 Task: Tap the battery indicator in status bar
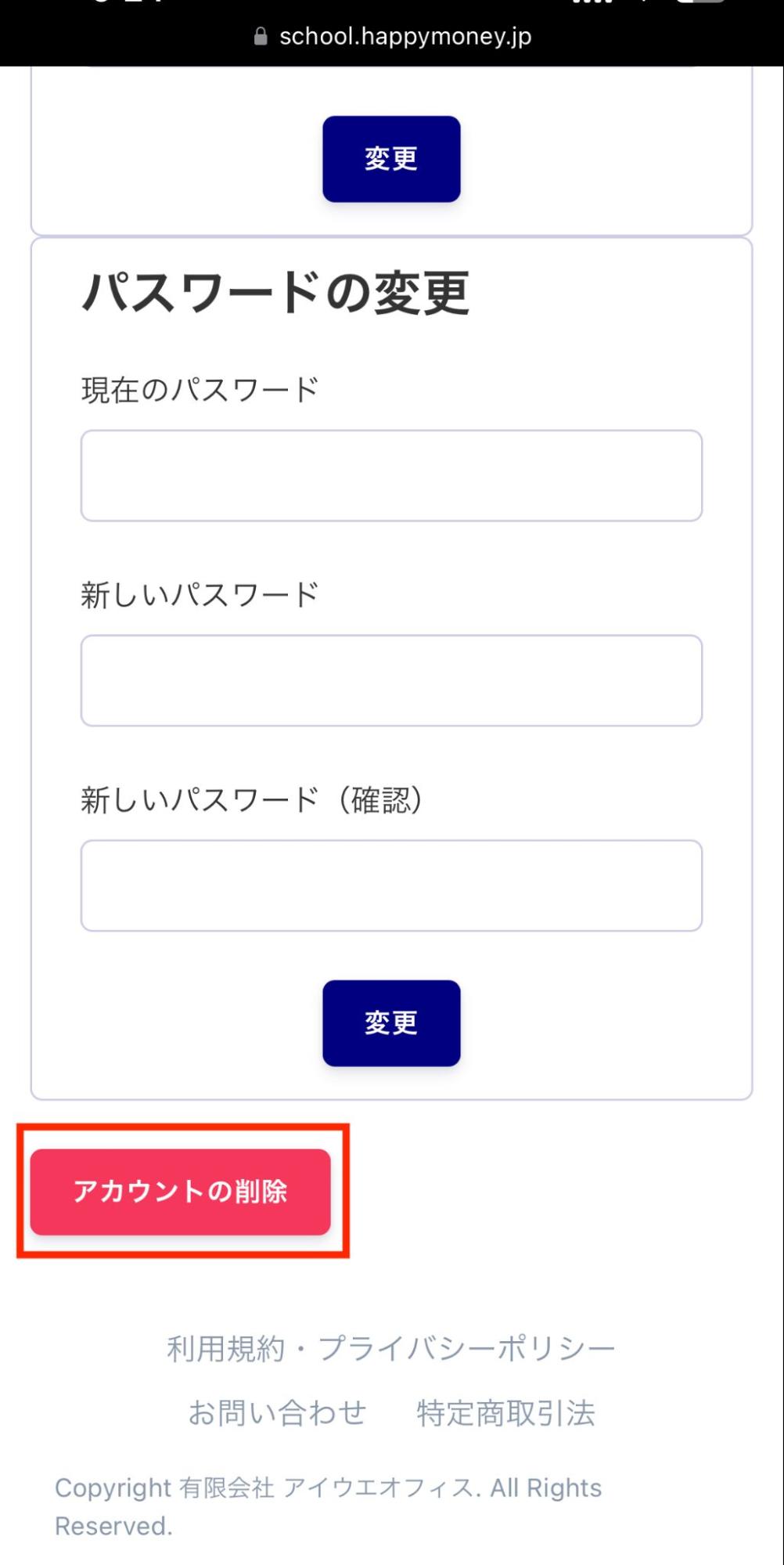coord(700,2)
